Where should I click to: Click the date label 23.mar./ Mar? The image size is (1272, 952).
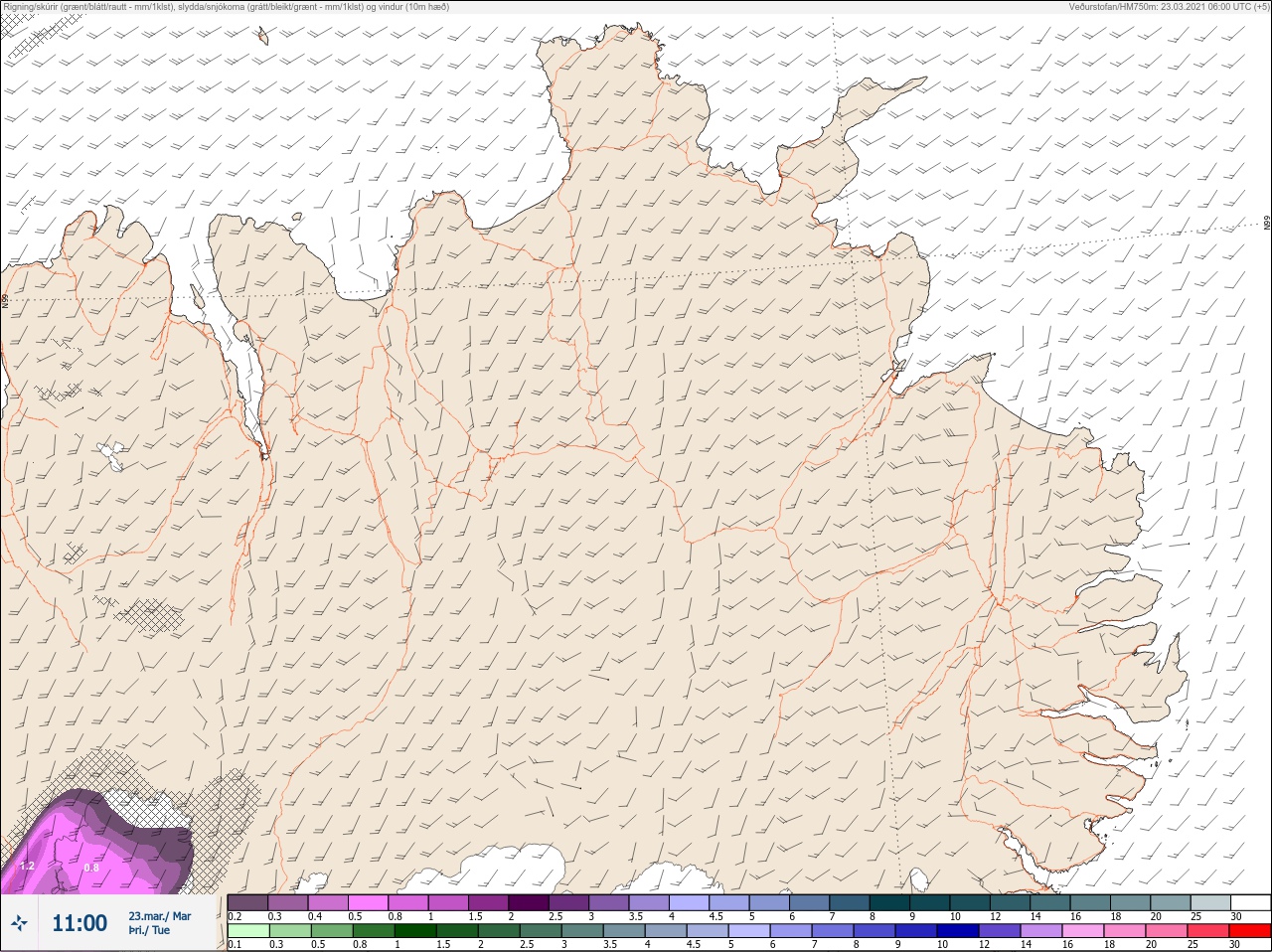point(160,916)
